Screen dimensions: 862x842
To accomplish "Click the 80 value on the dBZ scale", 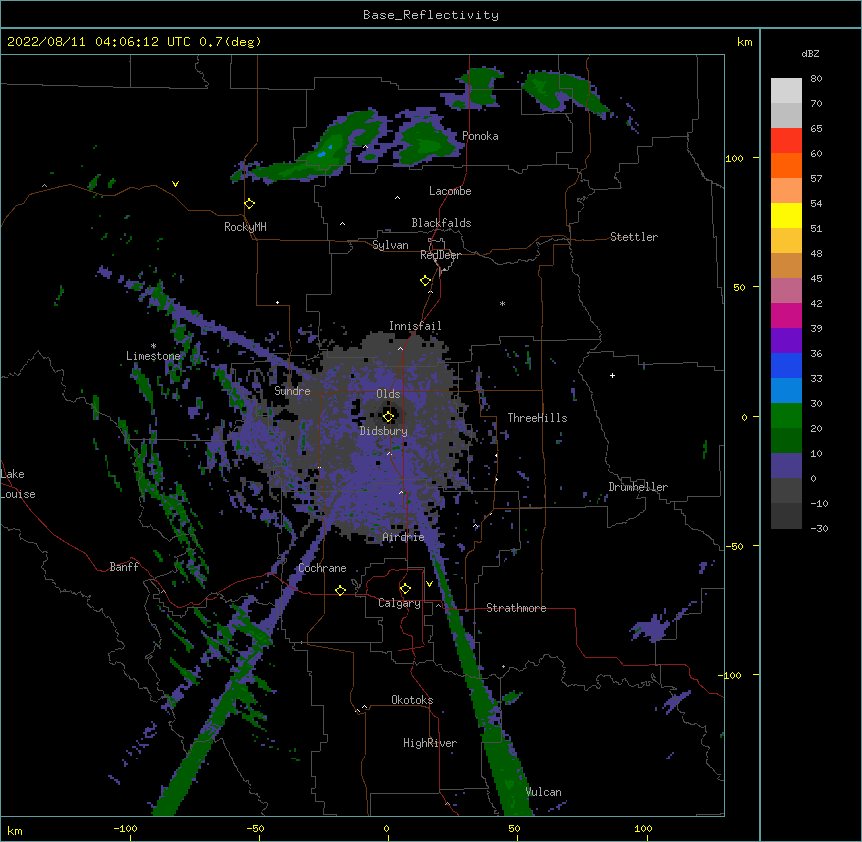I will [x=816, y=79].
